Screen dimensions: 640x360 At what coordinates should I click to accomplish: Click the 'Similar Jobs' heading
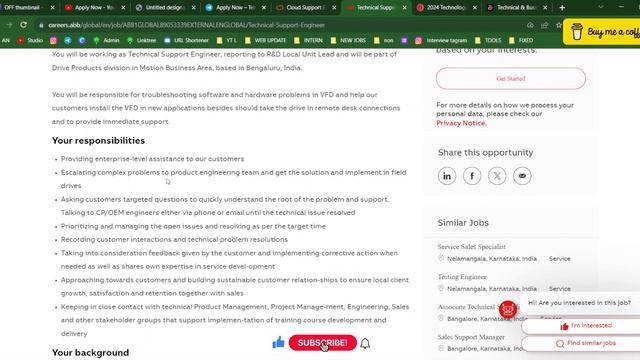(x=463, y=223)
